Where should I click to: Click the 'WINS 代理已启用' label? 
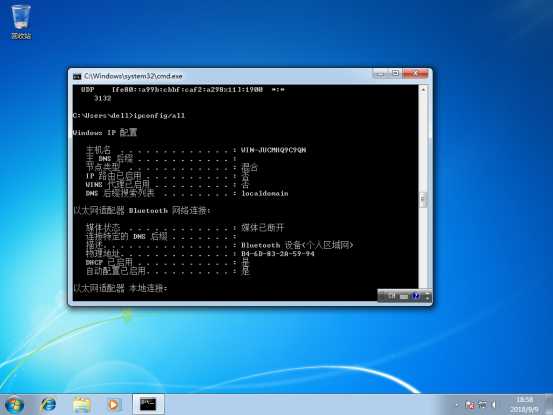(118, 184)
